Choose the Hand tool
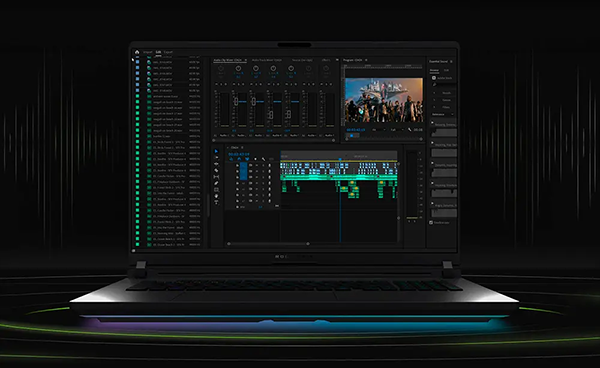Image resolution: width=600 pixels, height=368 pixels. [x=216, y=196]
